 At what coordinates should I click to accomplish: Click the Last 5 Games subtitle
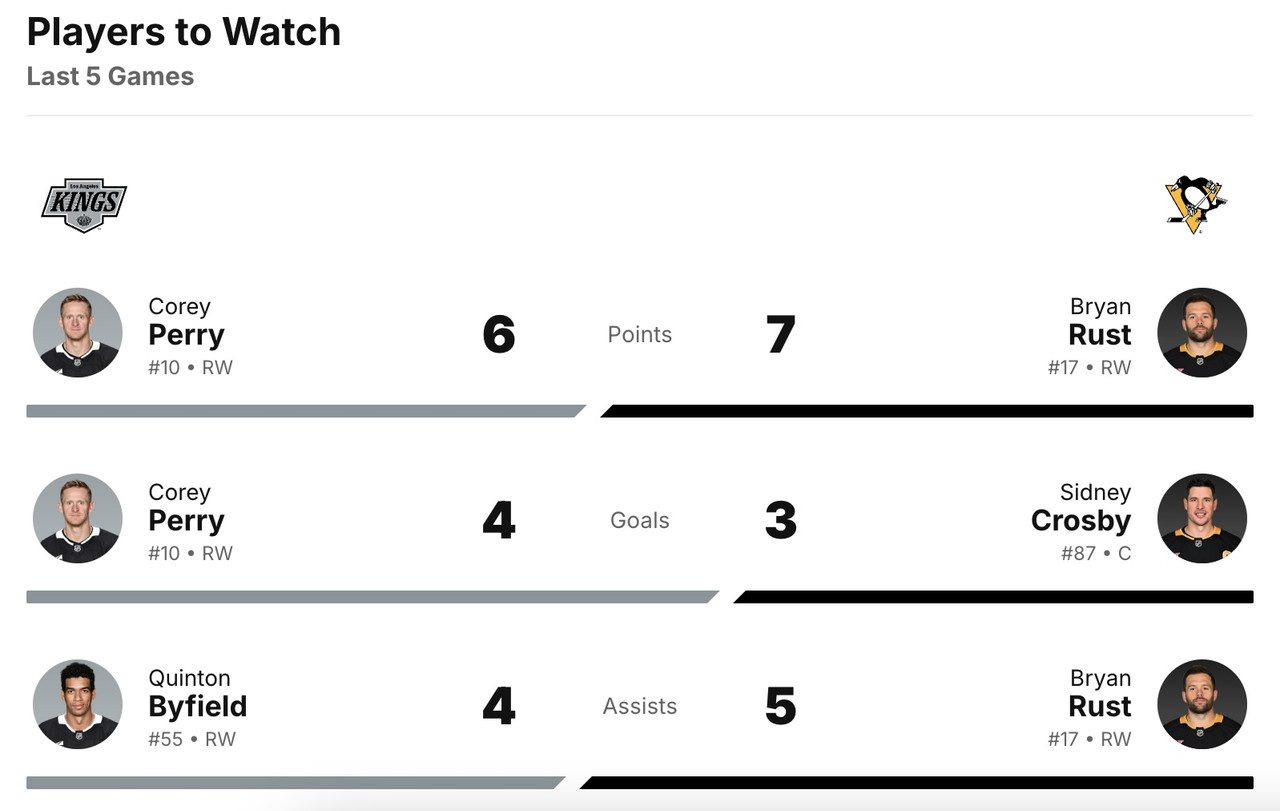pos(110,76)
